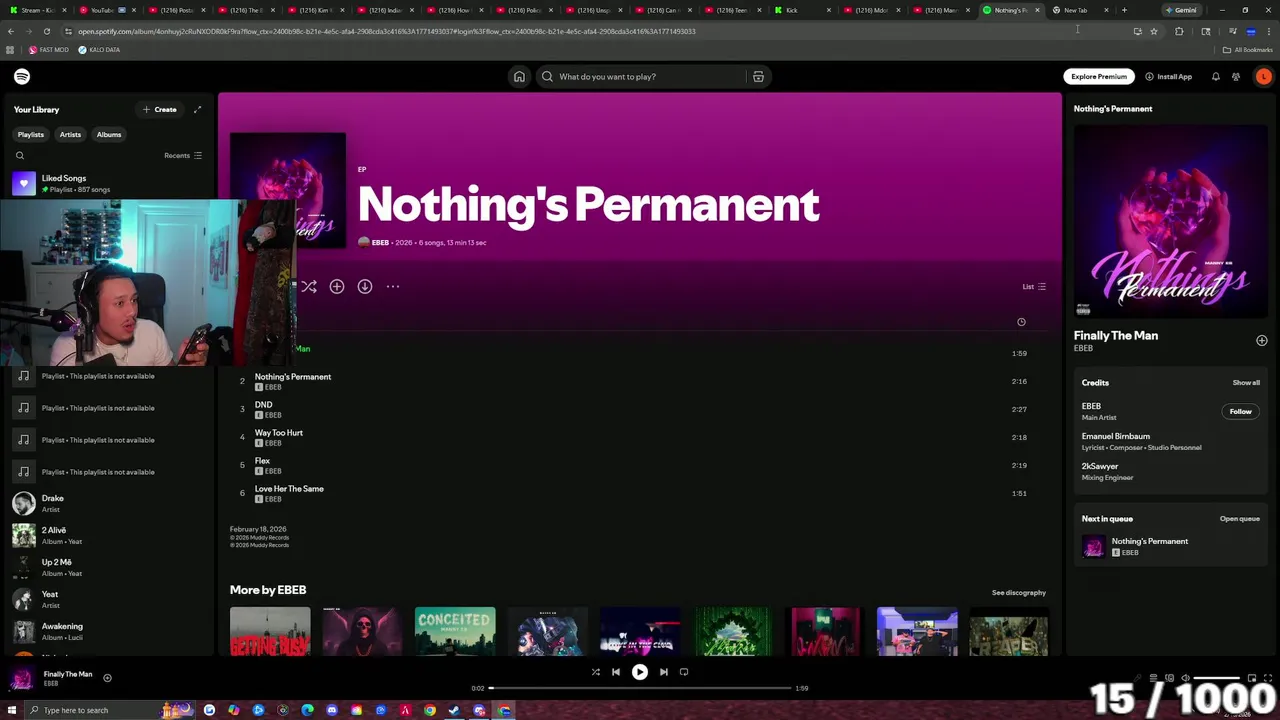Image resolution: width=1280 pixels, height=720 pixels.
Task: Open the List view options dropdown
Action: tap(1034, 287)
